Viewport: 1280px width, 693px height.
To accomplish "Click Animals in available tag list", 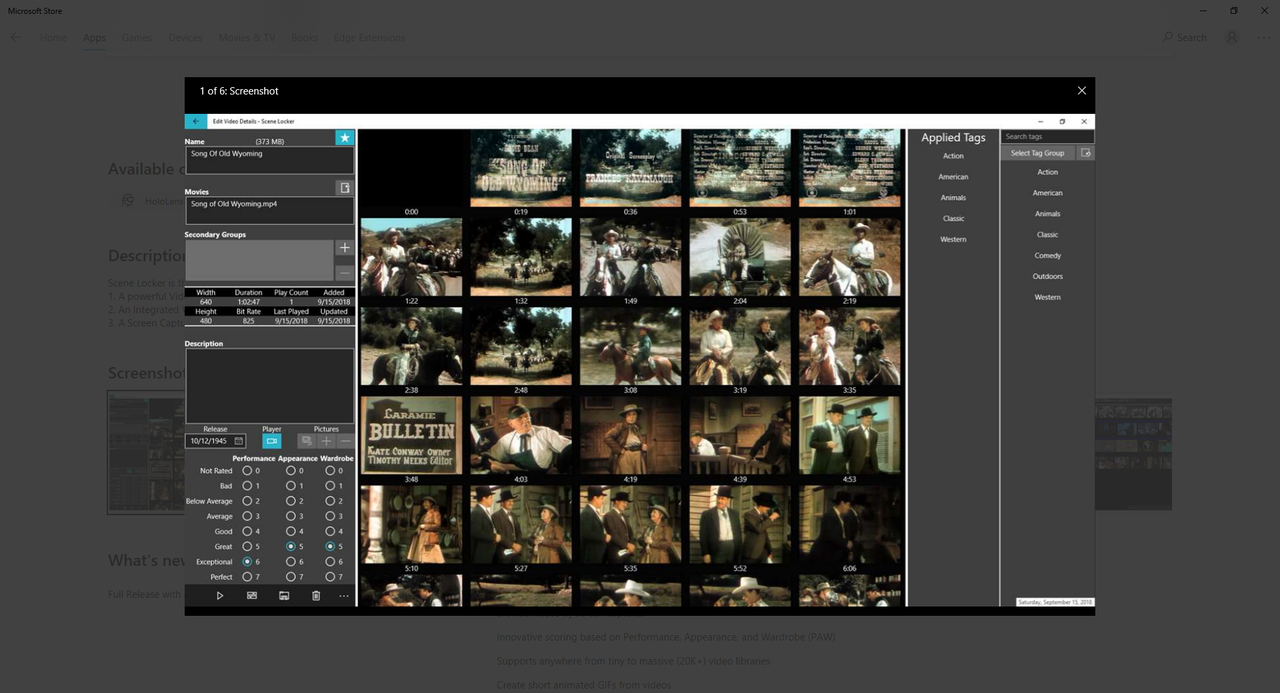I will pyautogui.click(x=1048, y=214).
